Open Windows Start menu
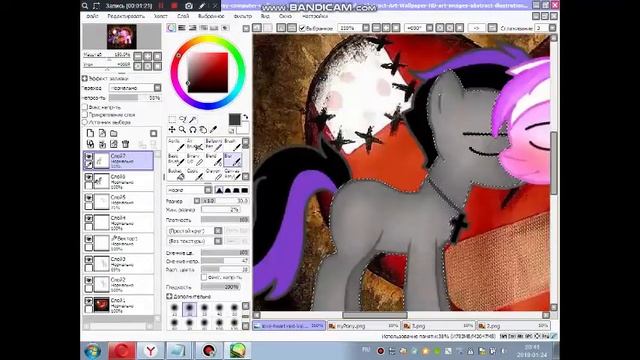The image size is (640, 360). pos(93,351)
